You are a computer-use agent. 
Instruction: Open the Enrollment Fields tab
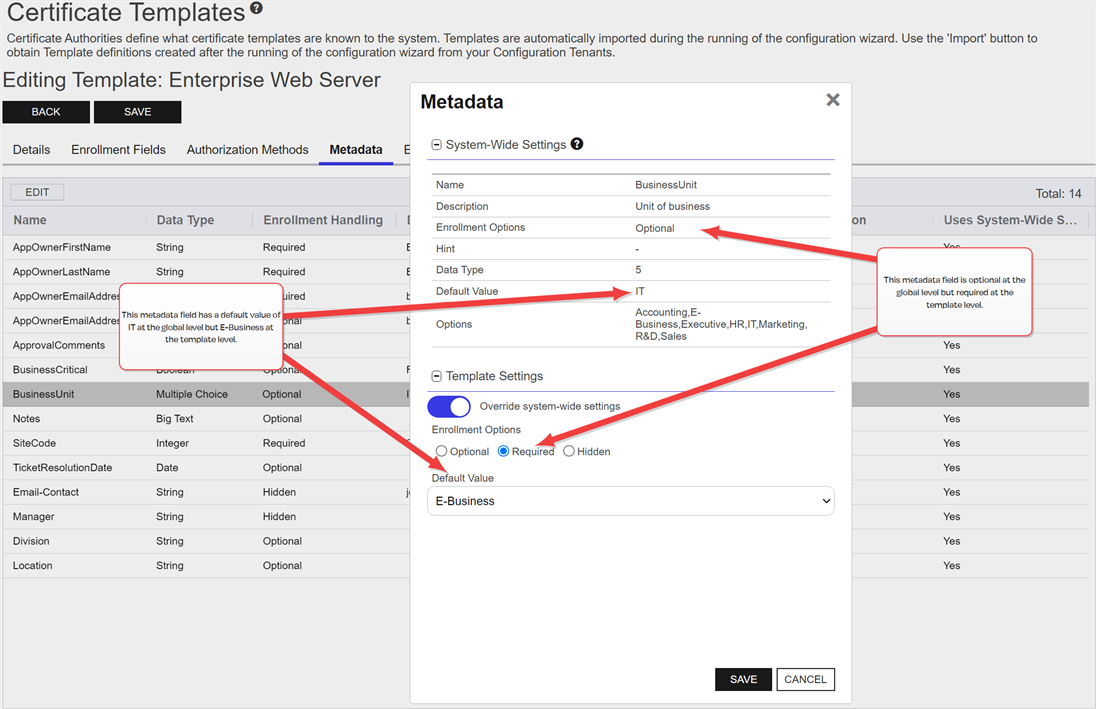(x=118, y=150)
